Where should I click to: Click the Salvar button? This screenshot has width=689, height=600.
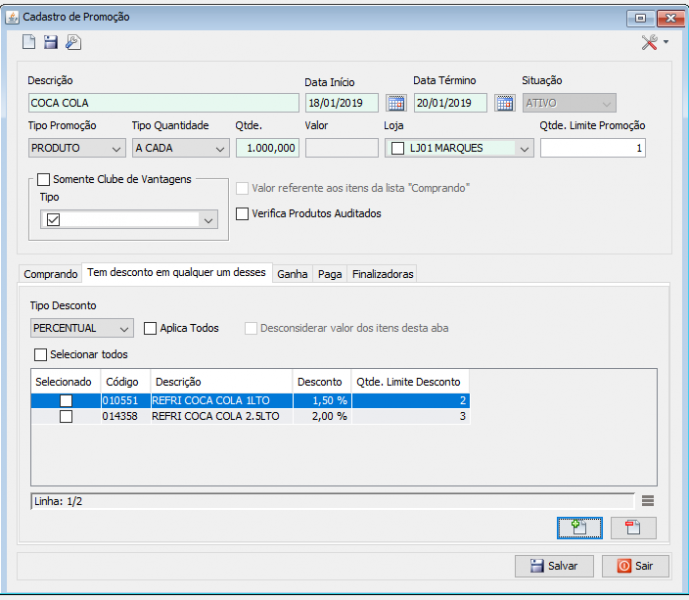pyautogui.click(x=553, y=566)
